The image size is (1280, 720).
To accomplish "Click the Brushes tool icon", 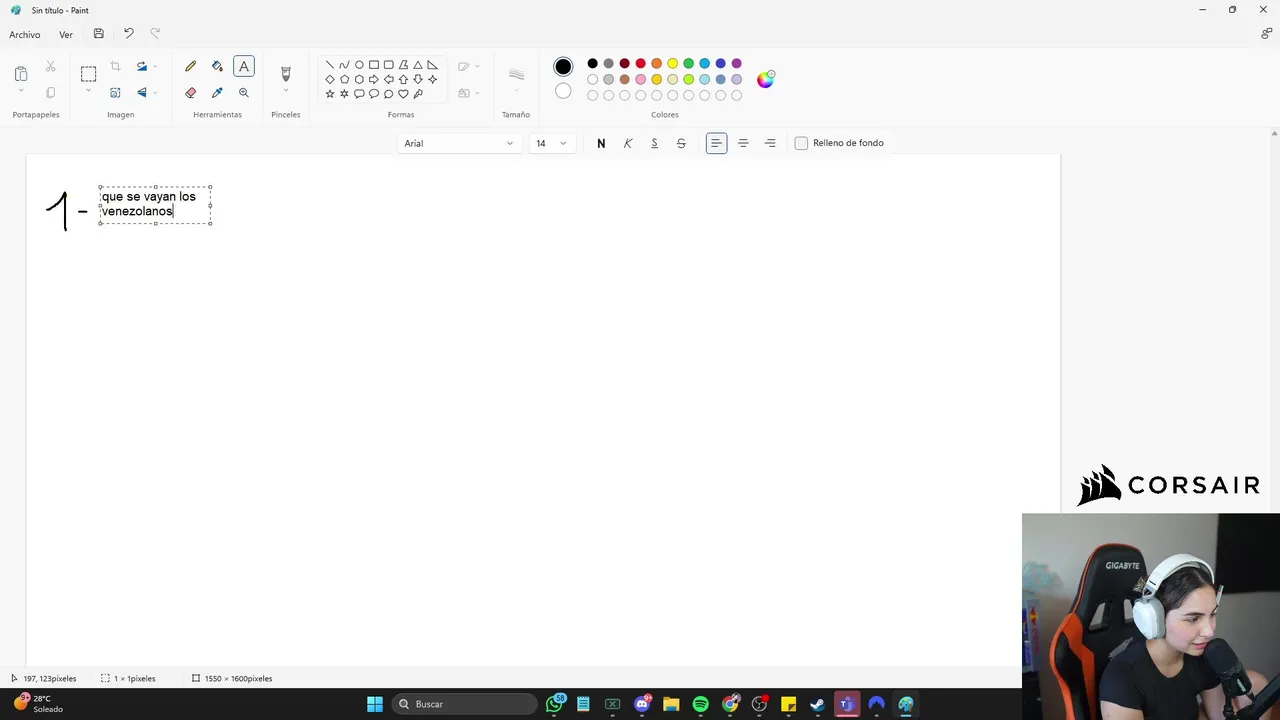I will [x=285, y=74].
